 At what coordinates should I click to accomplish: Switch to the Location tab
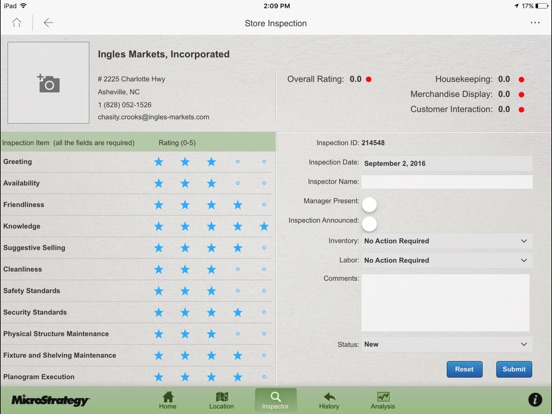[x=221, y=400]
